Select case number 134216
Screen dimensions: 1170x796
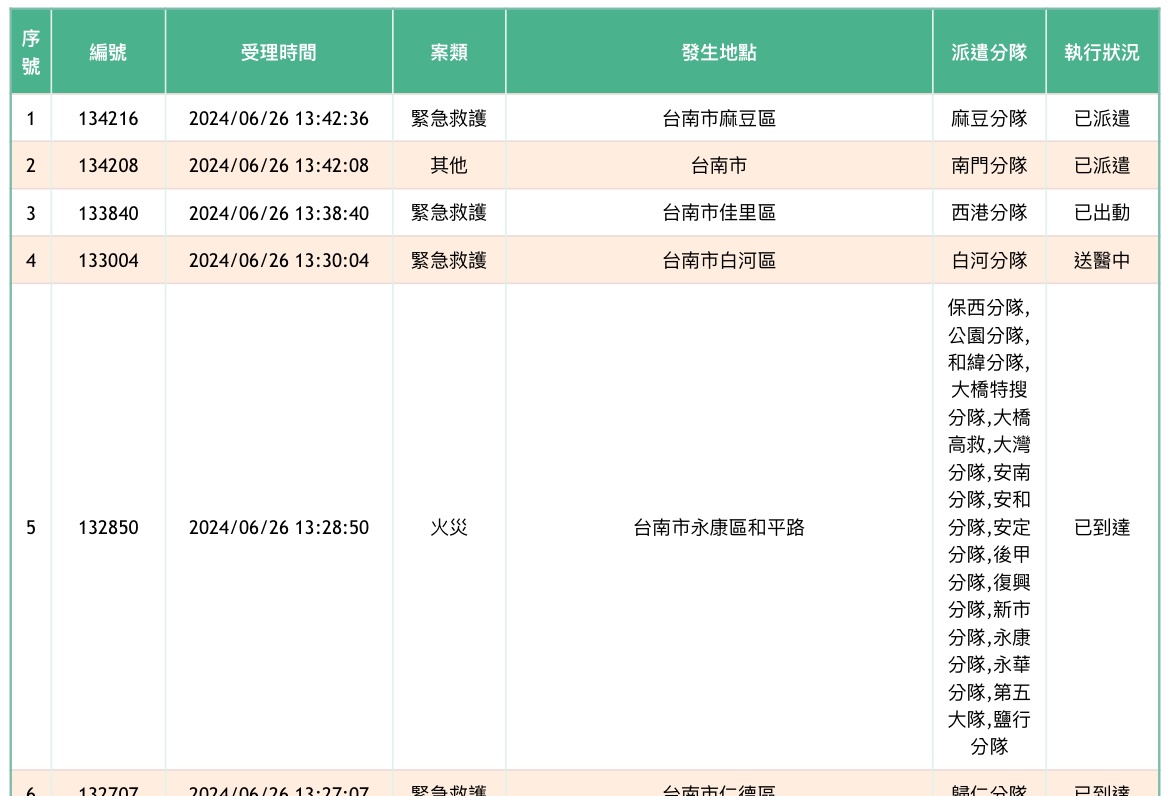[108, 119]
